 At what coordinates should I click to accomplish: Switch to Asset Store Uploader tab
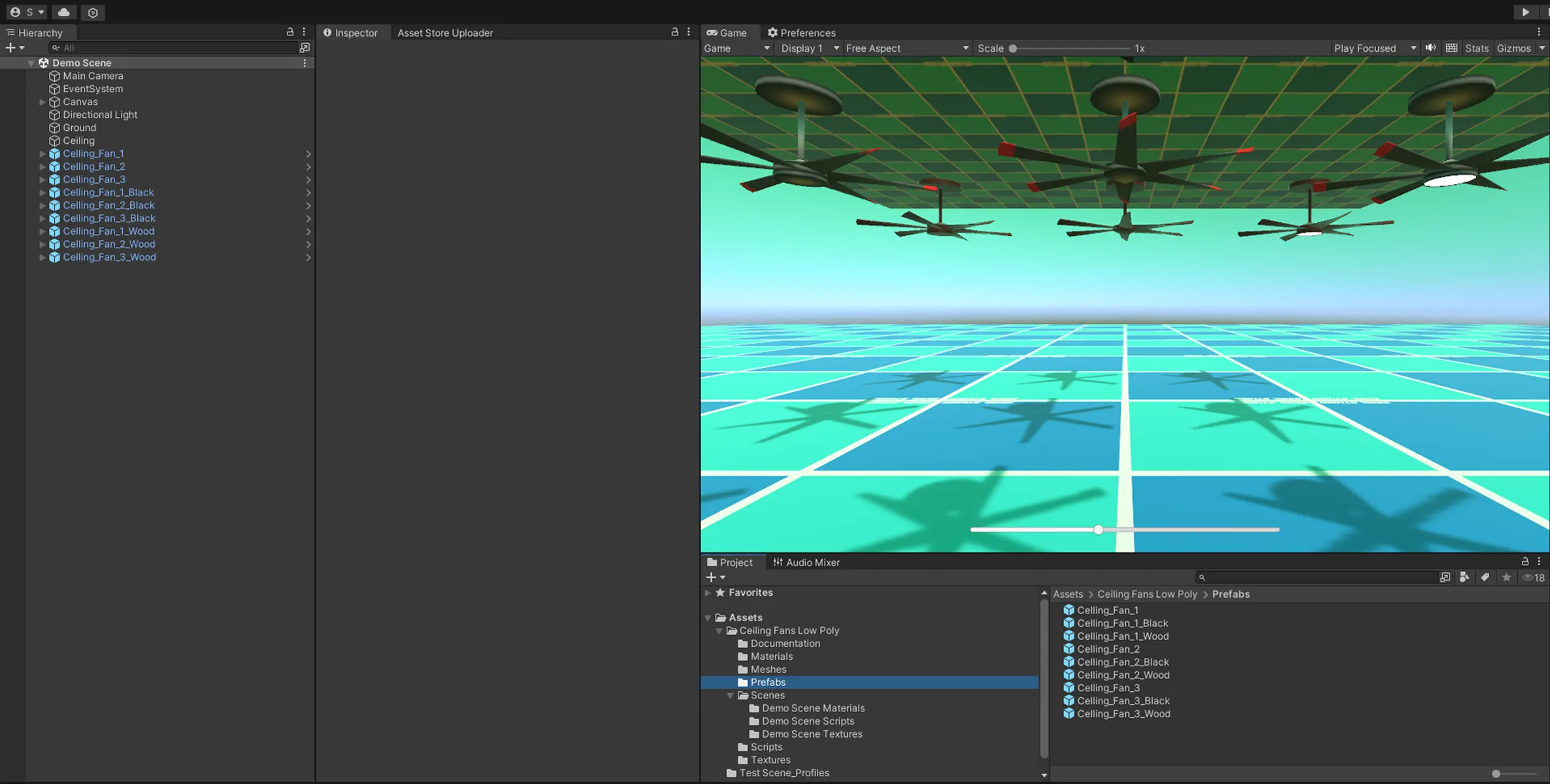(x=445, y=33)
